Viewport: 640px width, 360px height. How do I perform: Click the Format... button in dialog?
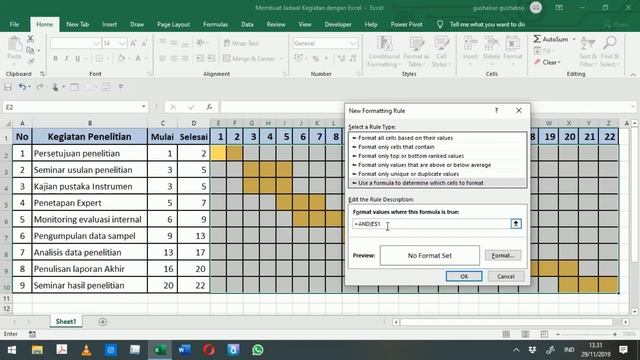(503, 256)
